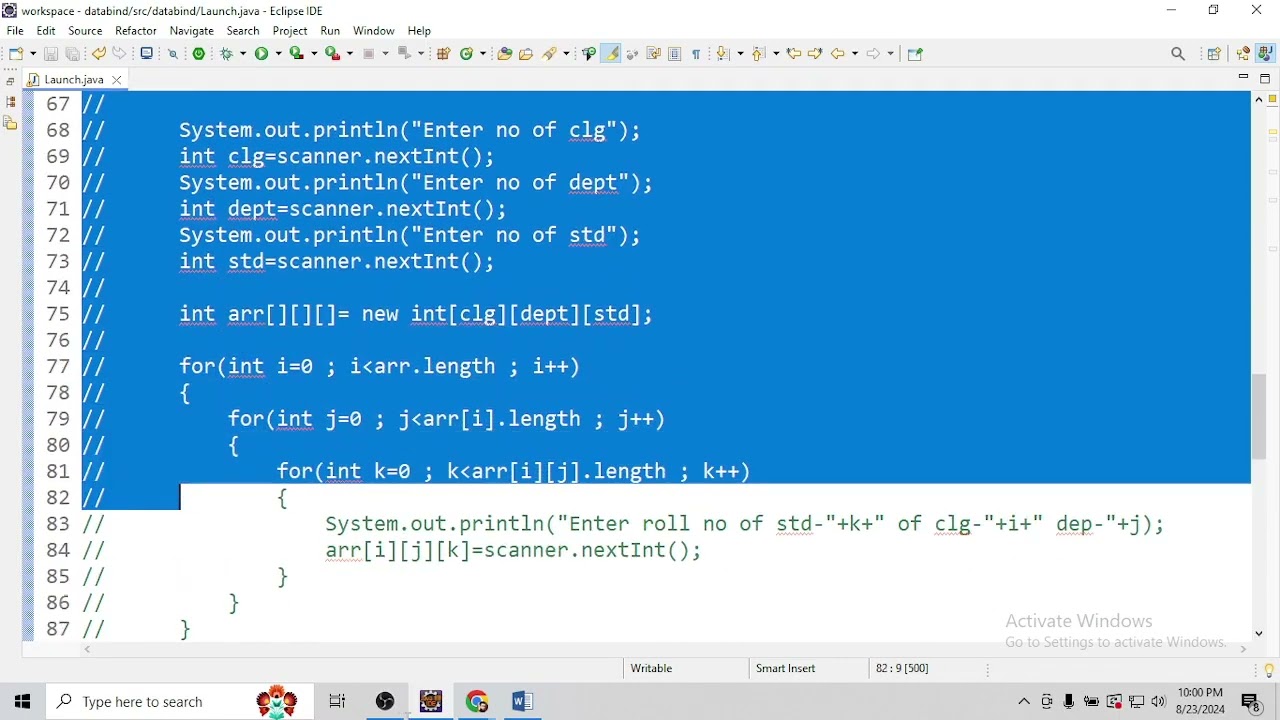The image size is (1280, 720).
Task: Click the External Tools run icon
Action: [333, 54]
